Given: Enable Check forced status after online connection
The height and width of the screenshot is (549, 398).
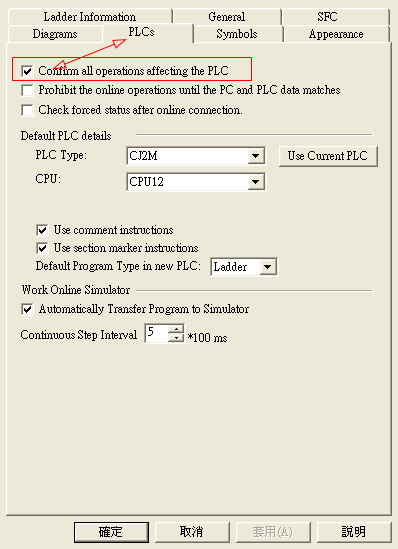Looking at the screenshot, I should tap(27, 110).
